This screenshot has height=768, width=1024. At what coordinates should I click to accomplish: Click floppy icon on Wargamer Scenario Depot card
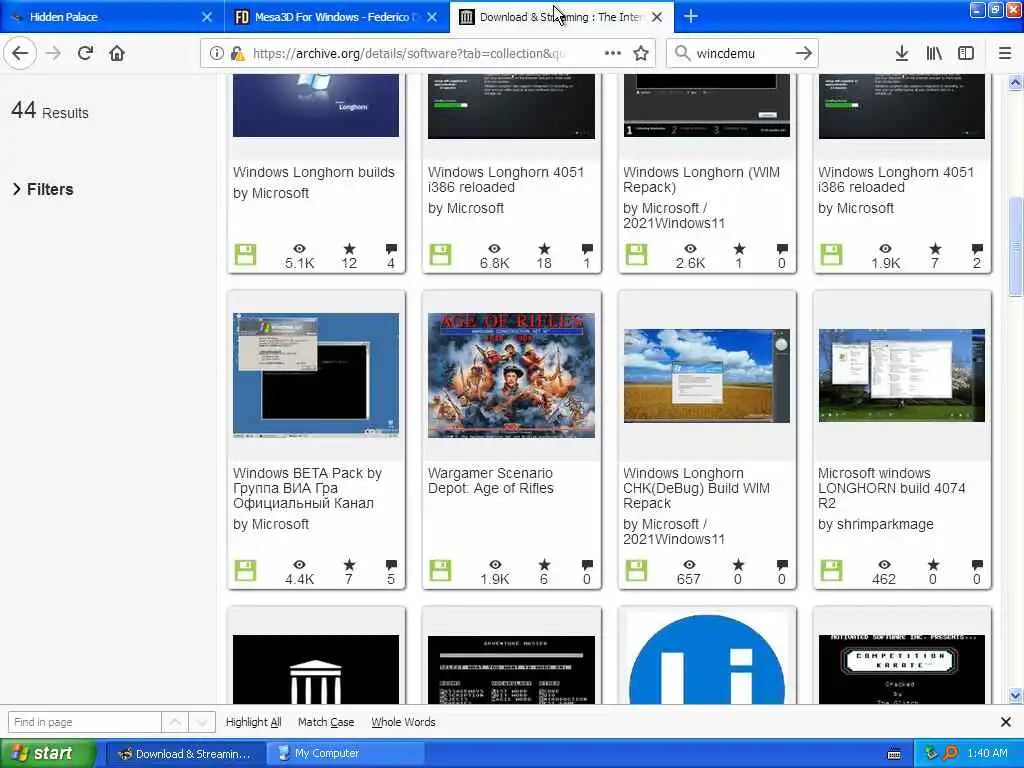tap(440, 570)
